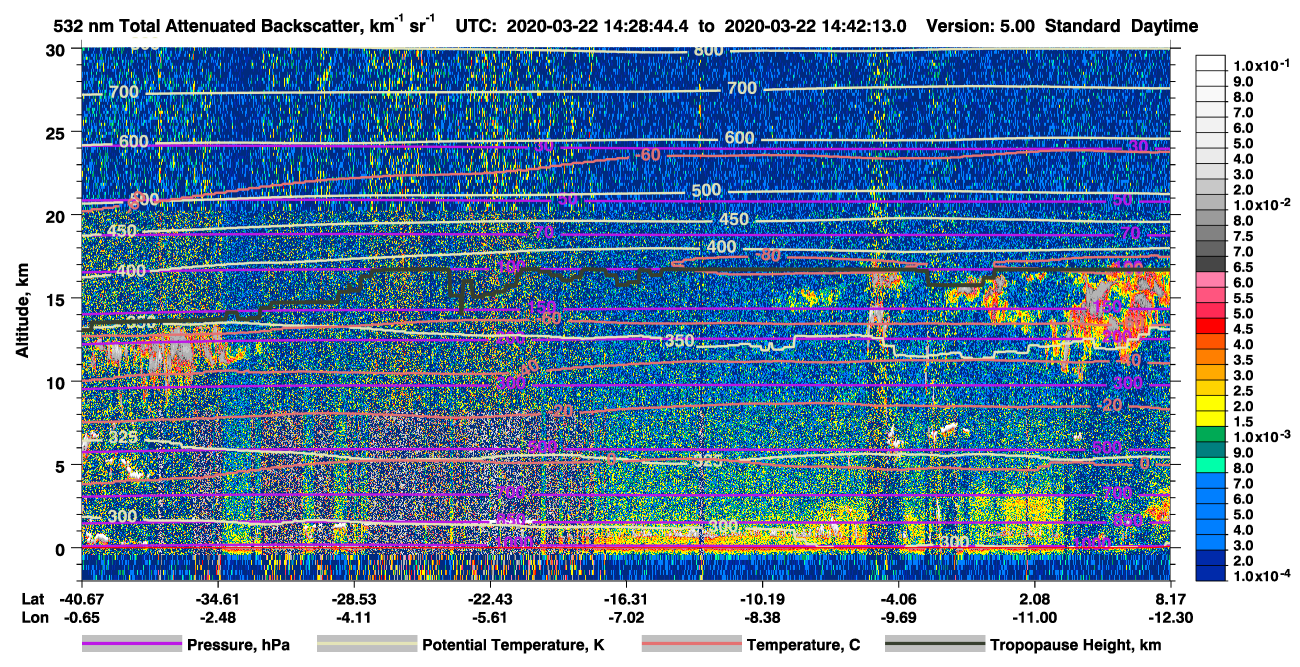Click the dark Tropopause Height legend line sample
The width and height of the screenshot is (1300, 667).
click(933, 645)
